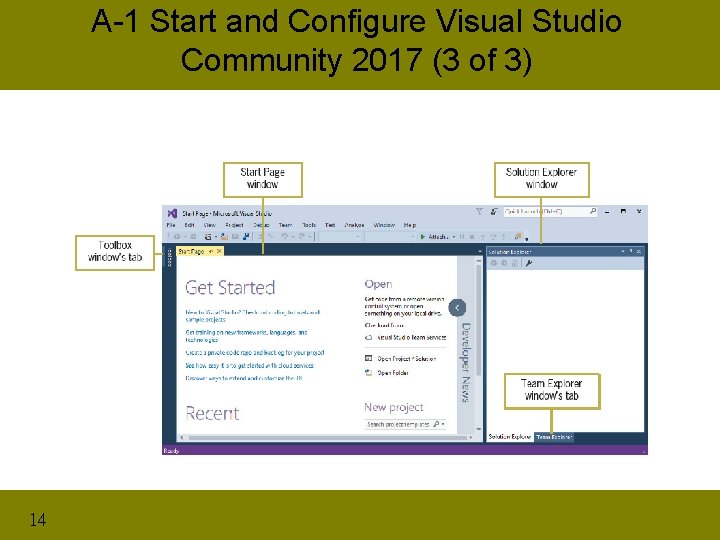The image size is (720, 540).
Task: Open the Solution Configurations dropdown
Action: click(x=340, y=236)
